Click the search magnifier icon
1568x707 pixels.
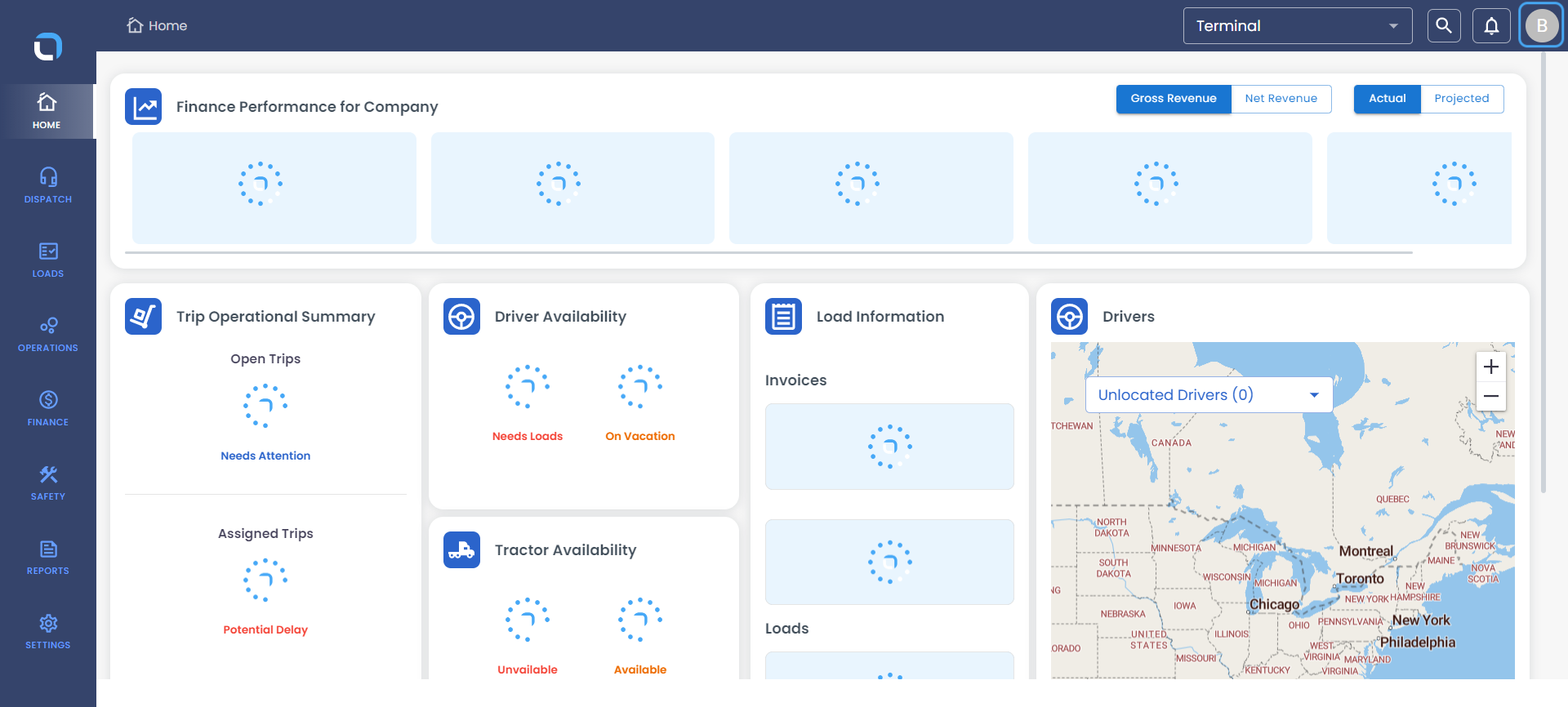click(1444, 26)
